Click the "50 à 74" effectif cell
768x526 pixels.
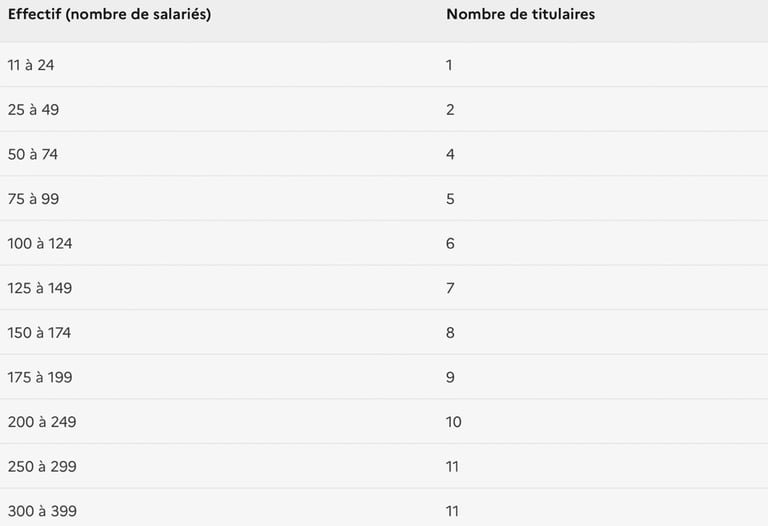tap(33, 154)
